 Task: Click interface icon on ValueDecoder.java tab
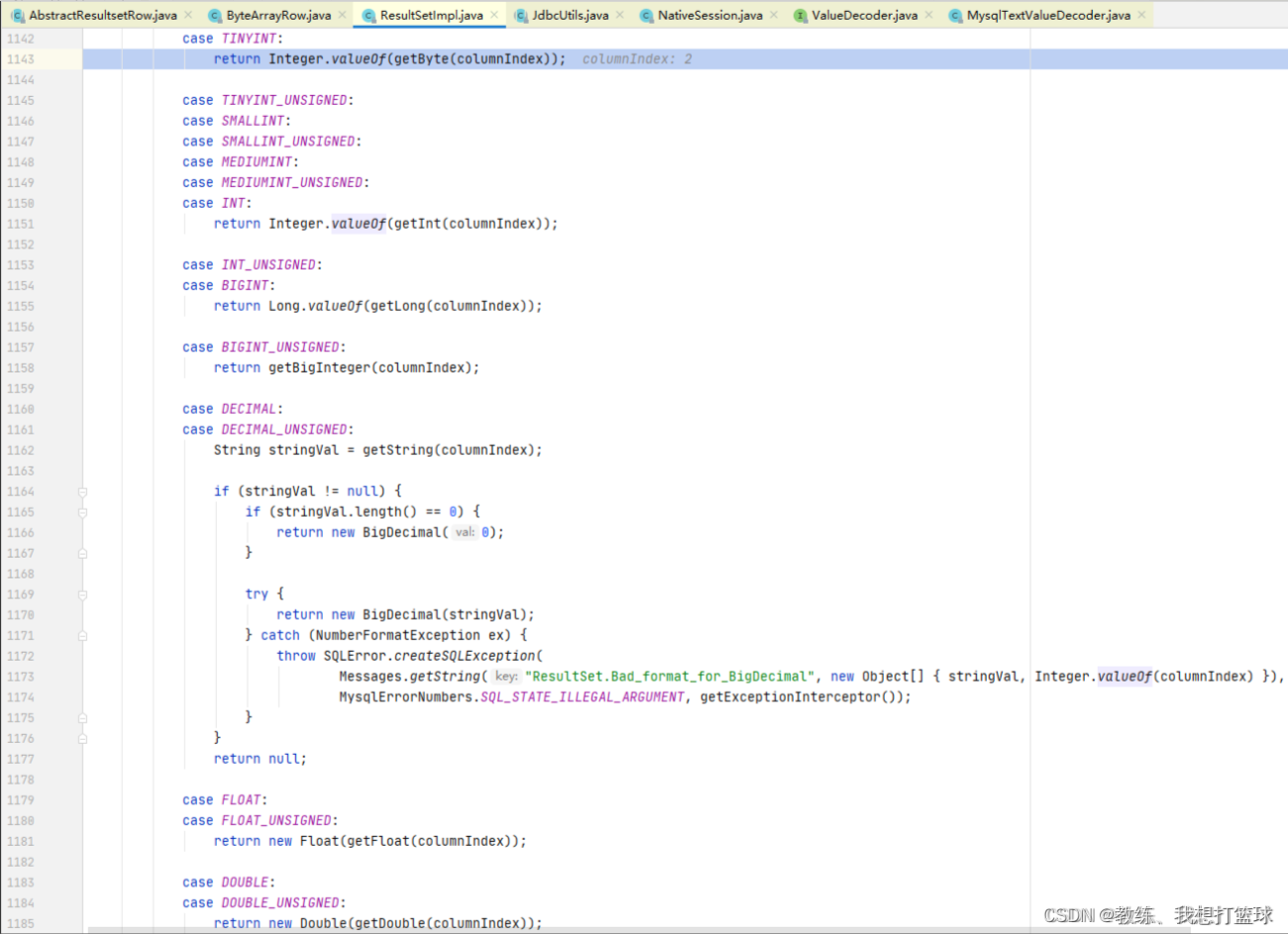click(801, 15)
